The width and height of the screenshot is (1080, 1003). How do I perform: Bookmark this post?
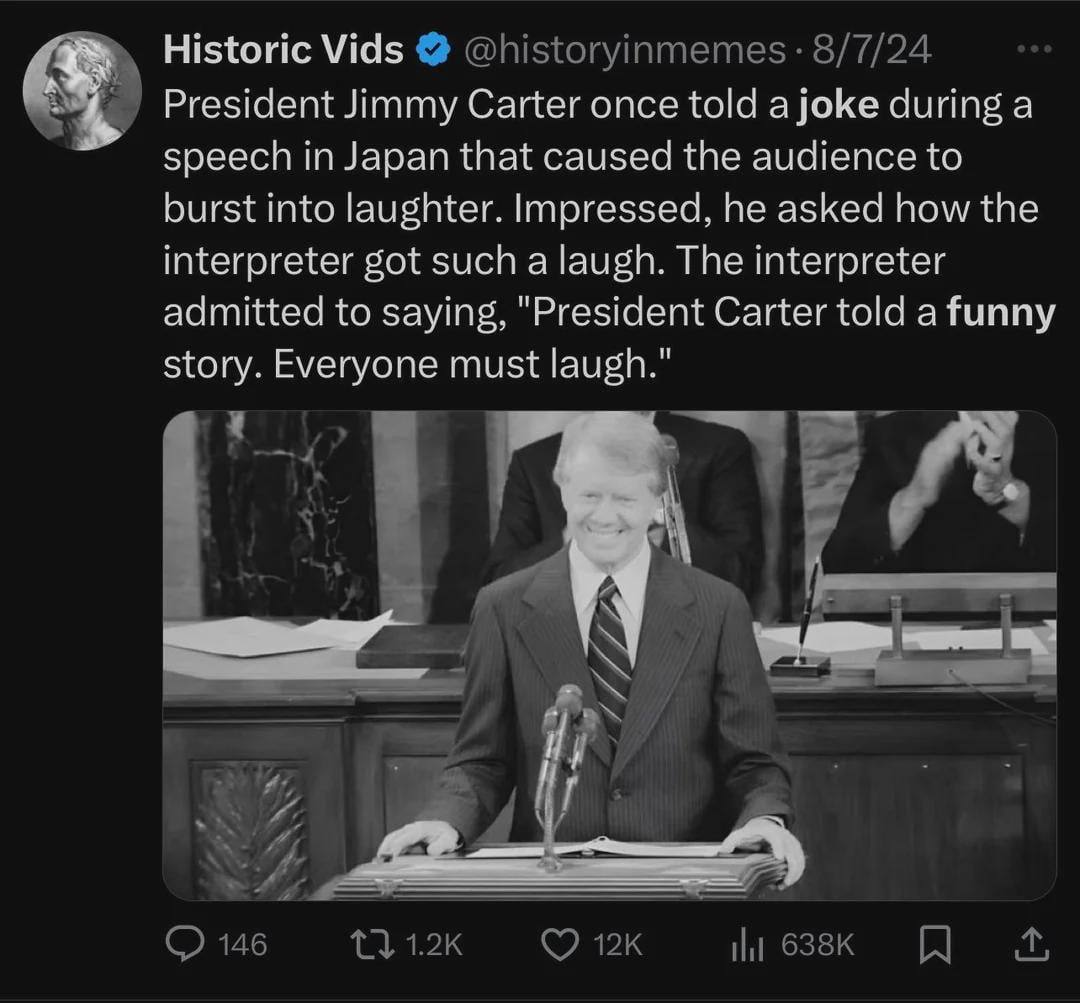[x=935, y=944]
